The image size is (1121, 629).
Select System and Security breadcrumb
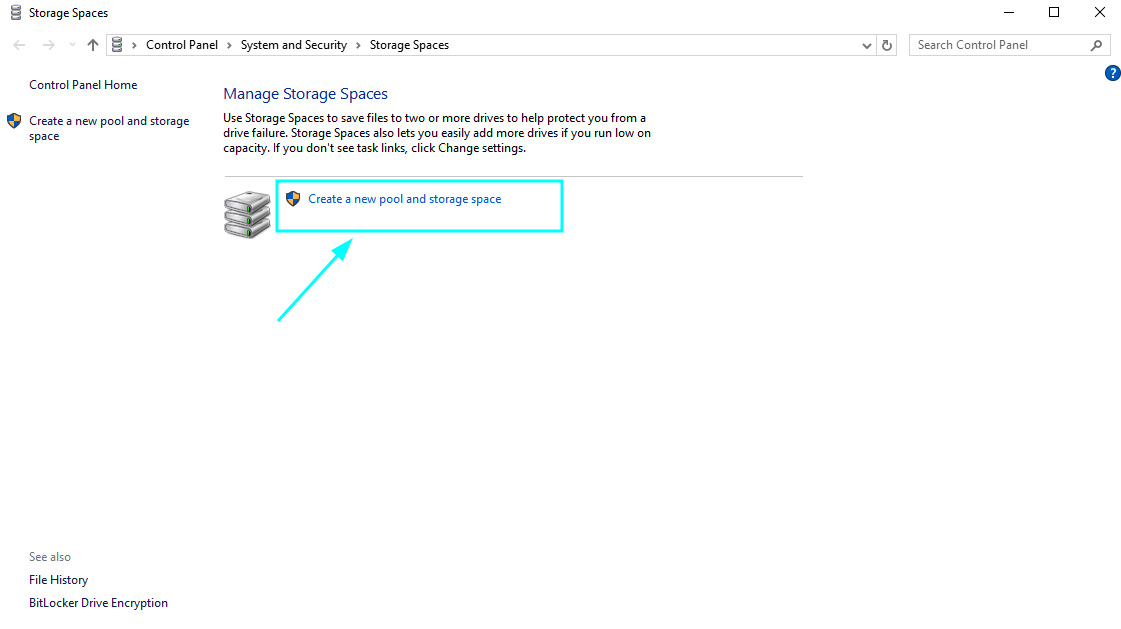pos(293,45)
